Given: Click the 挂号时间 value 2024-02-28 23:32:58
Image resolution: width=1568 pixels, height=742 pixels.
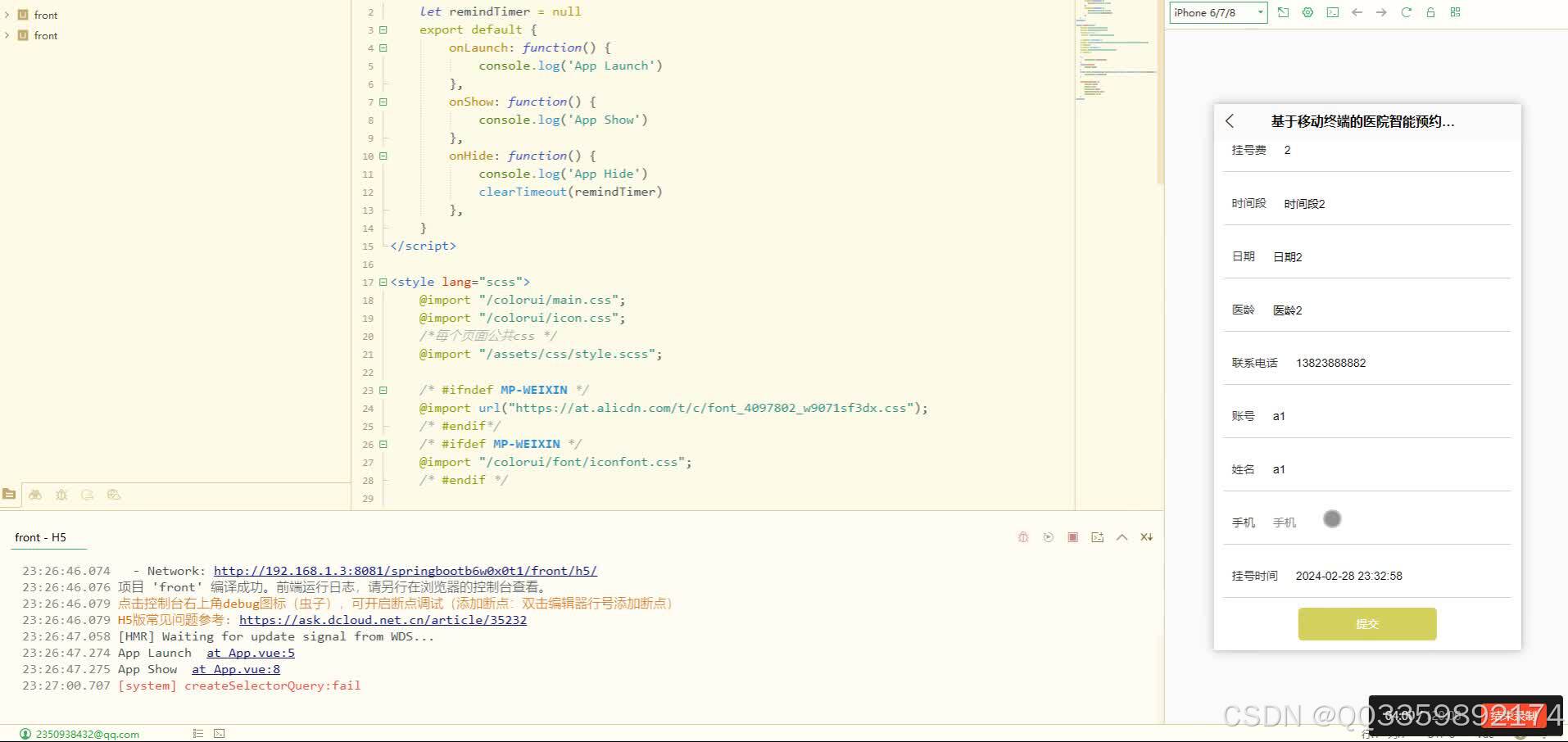Looking at the screenshot, I should (x=1348, y=576).
